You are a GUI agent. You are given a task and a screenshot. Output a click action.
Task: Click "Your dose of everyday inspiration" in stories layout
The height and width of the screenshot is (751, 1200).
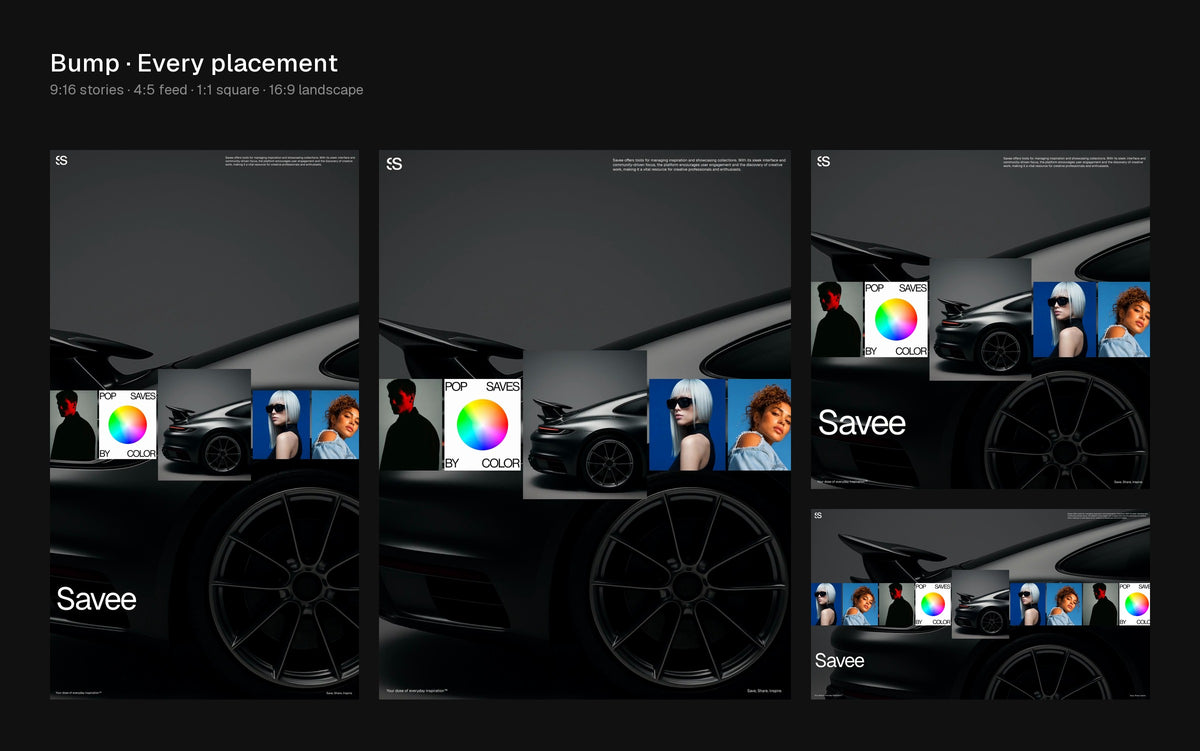point(79,691)
